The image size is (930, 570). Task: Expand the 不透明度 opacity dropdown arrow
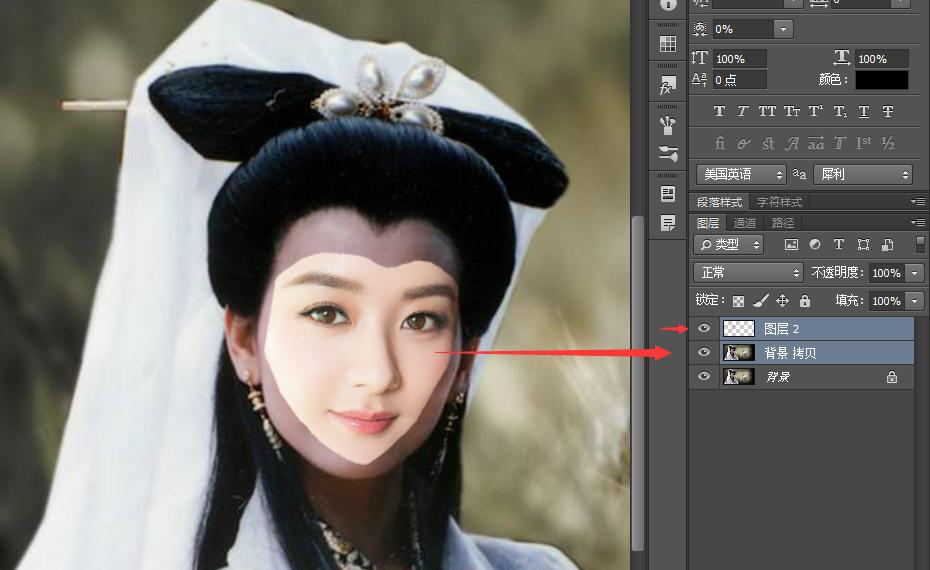(x=914, y=272)
